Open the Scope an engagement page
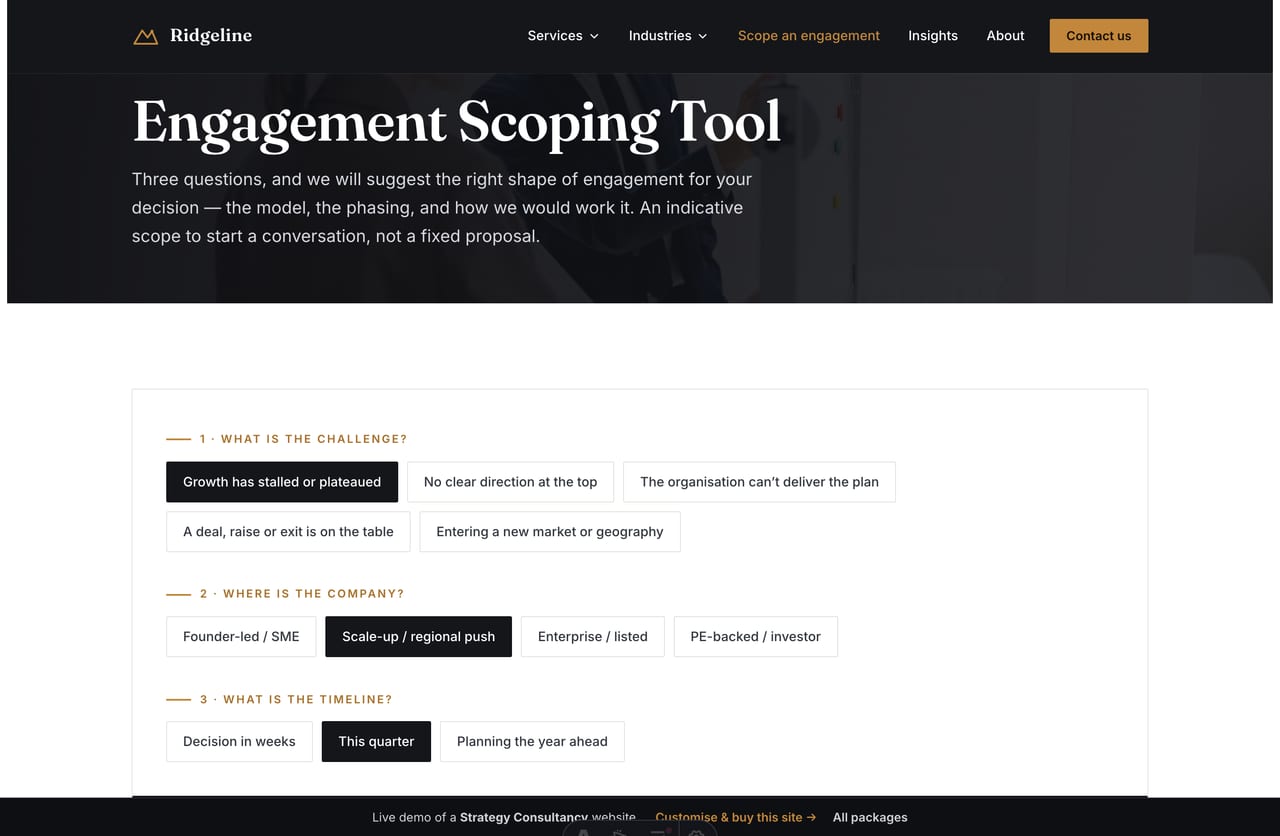 [x=809, y=36]
